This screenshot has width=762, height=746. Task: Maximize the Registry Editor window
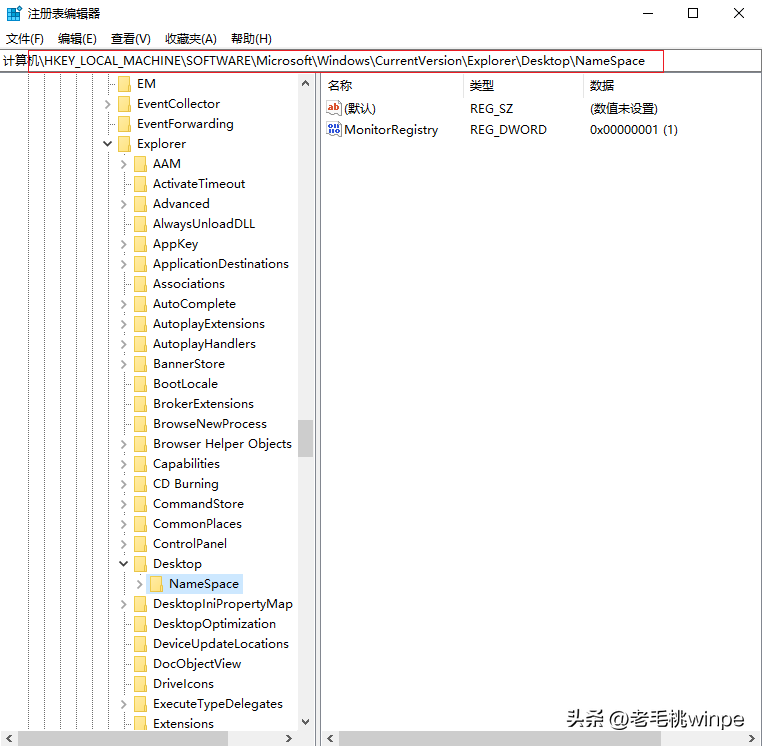(x=693, y=13)
